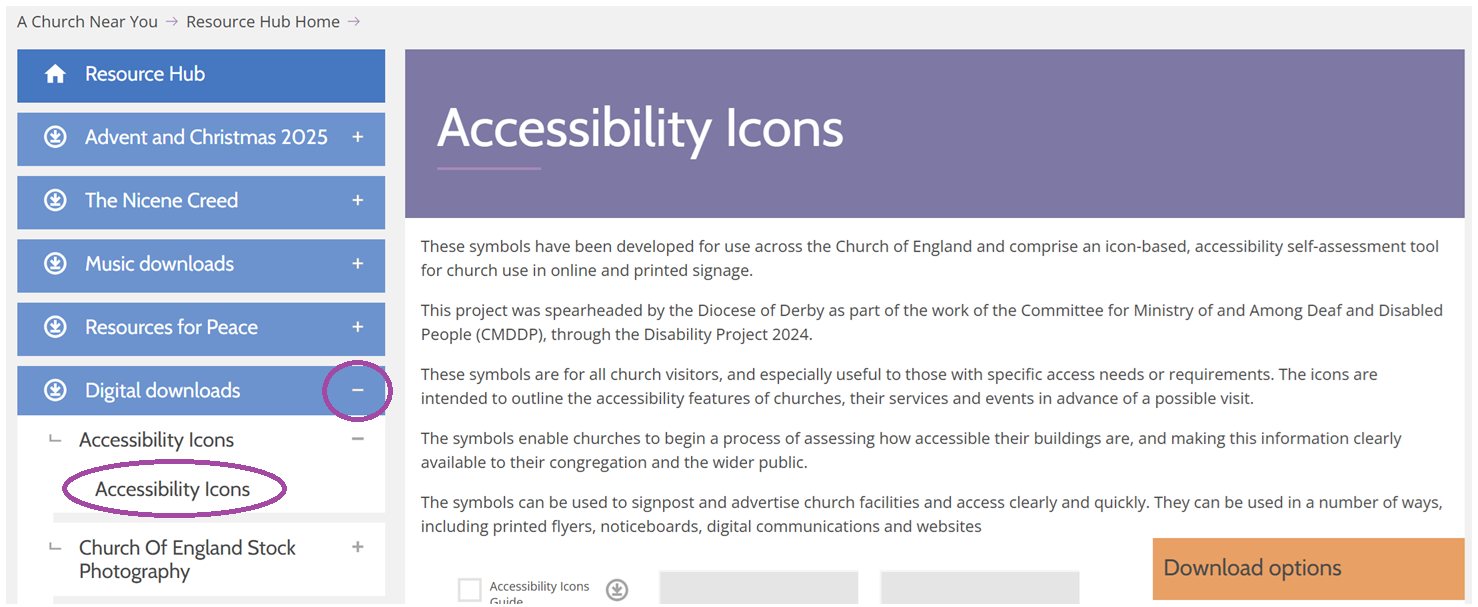The height and width of the screenshot is (607, 1478).
Task: Expand the Advent and Christmas 2025 section
Action: [357, 138]
